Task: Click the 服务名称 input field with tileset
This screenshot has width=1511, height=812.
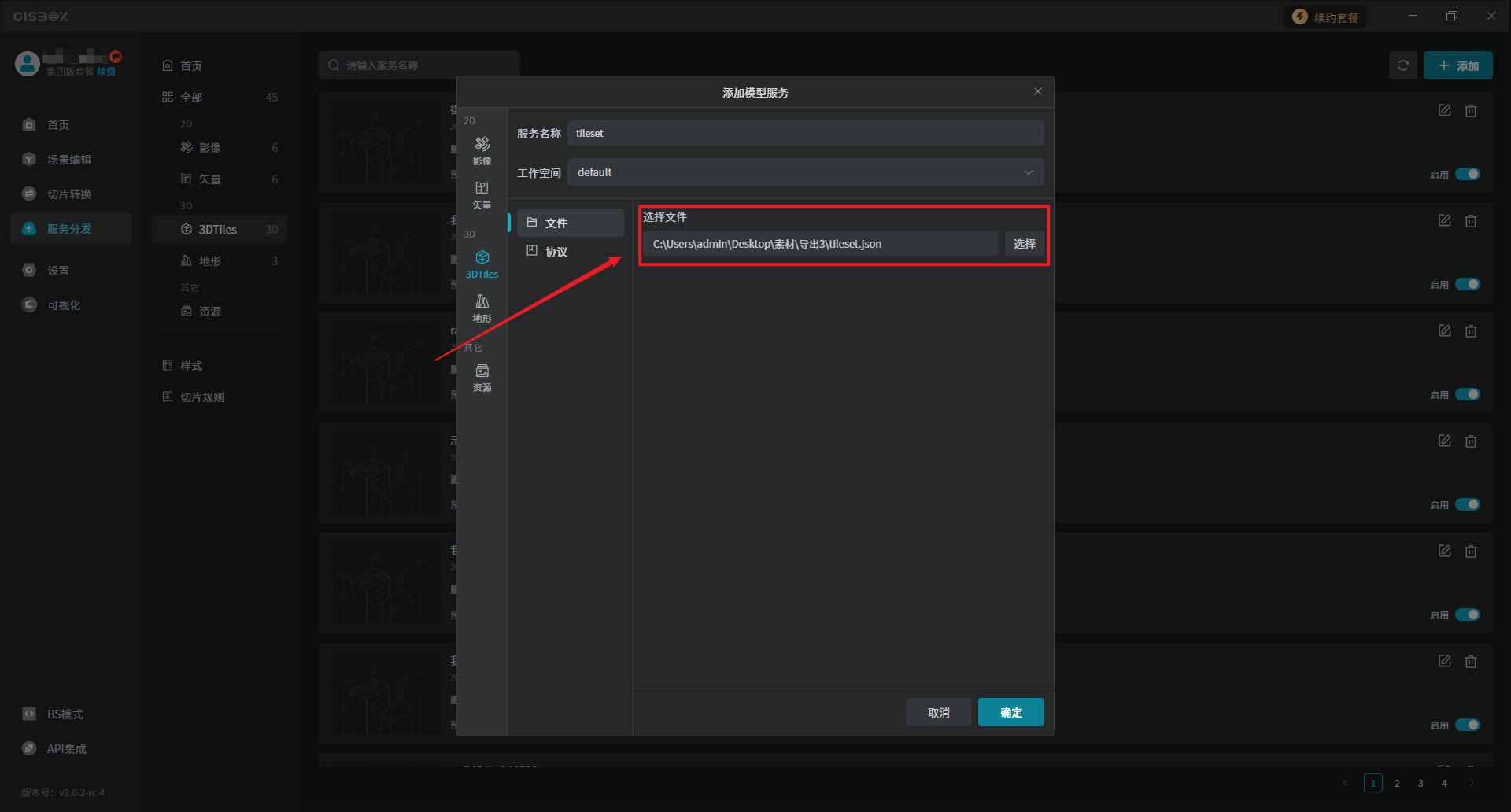Action: [805, 133]
